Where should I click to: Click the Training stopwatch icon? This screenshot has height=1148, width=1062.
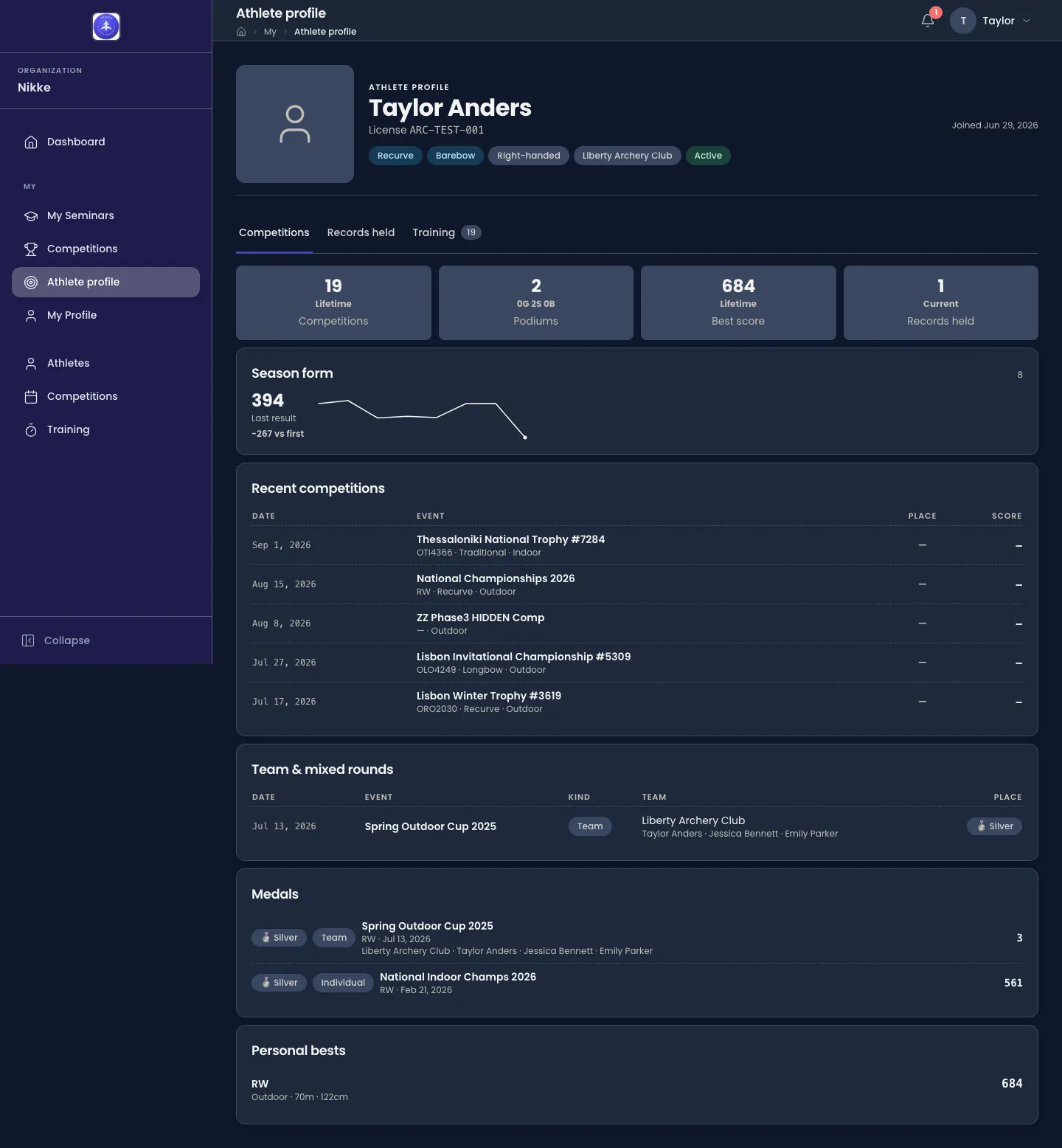point(31,429)
